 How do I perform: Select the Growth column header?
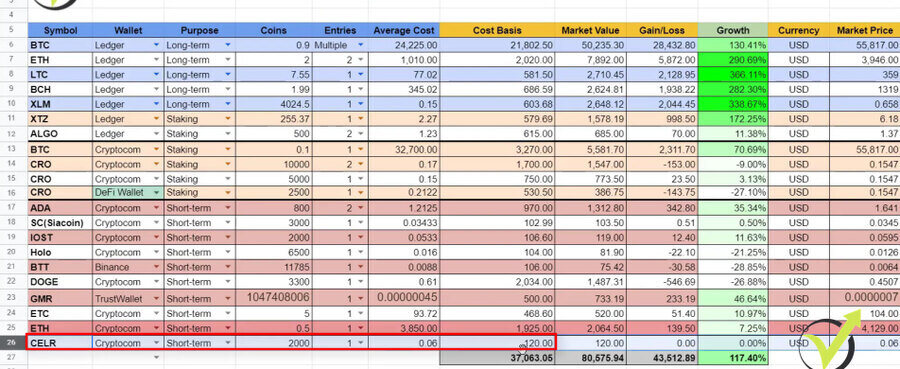click(x=733, y=30)
